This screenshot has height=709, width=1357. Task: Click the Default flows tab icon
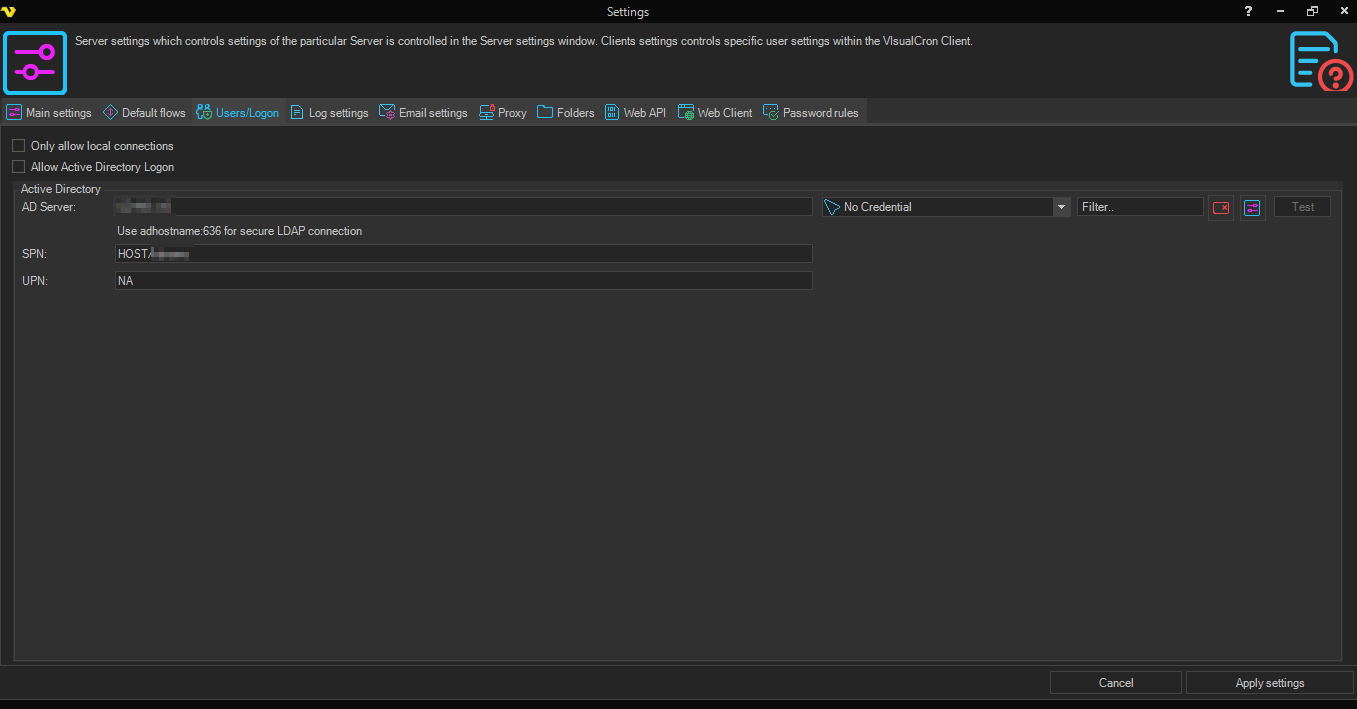(x=110, y=113)
